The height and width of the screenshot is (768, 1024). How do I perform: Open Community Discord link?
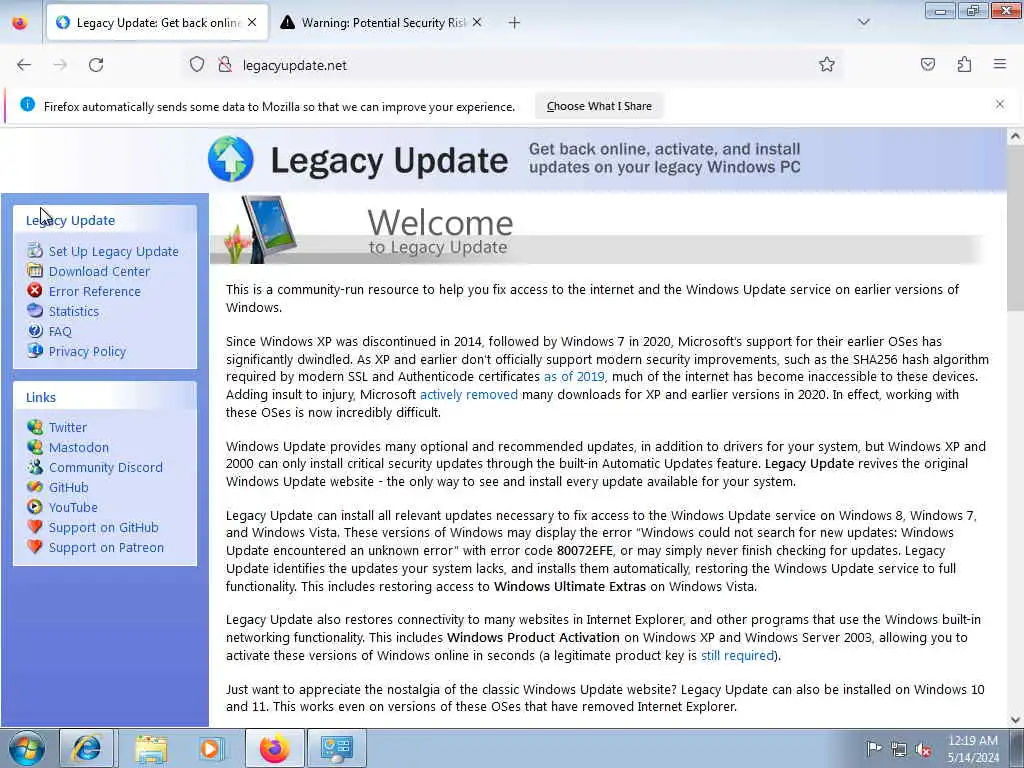(106, 468)
